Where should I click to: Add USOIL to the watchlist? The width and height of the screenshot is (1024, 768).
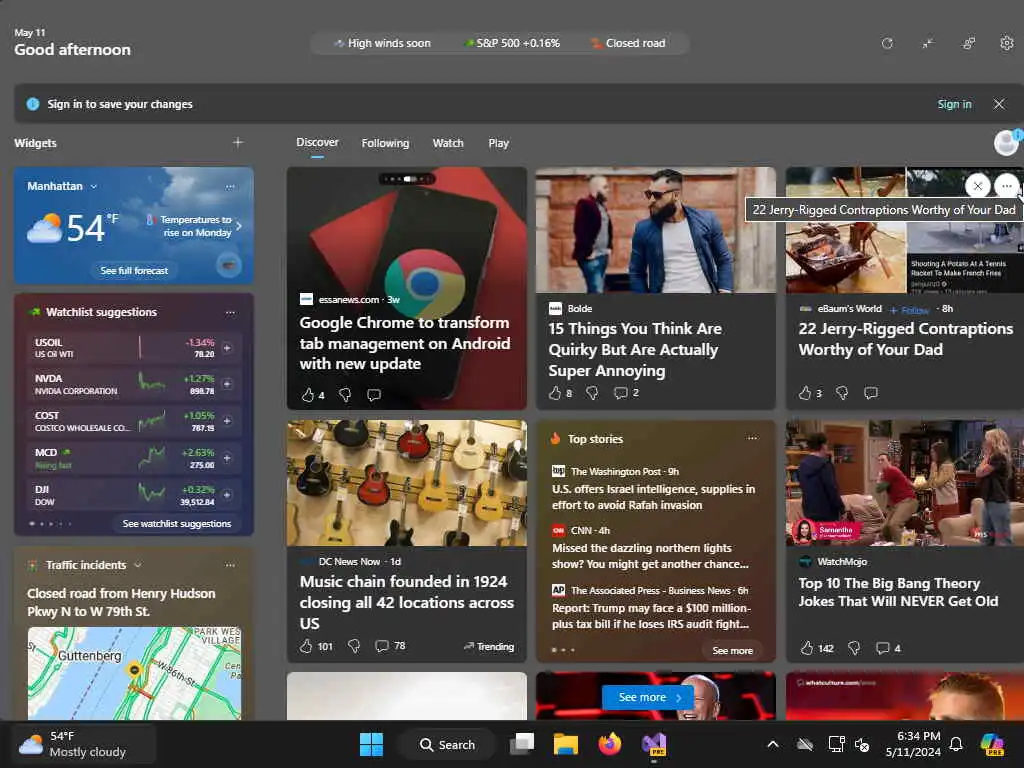227,348
